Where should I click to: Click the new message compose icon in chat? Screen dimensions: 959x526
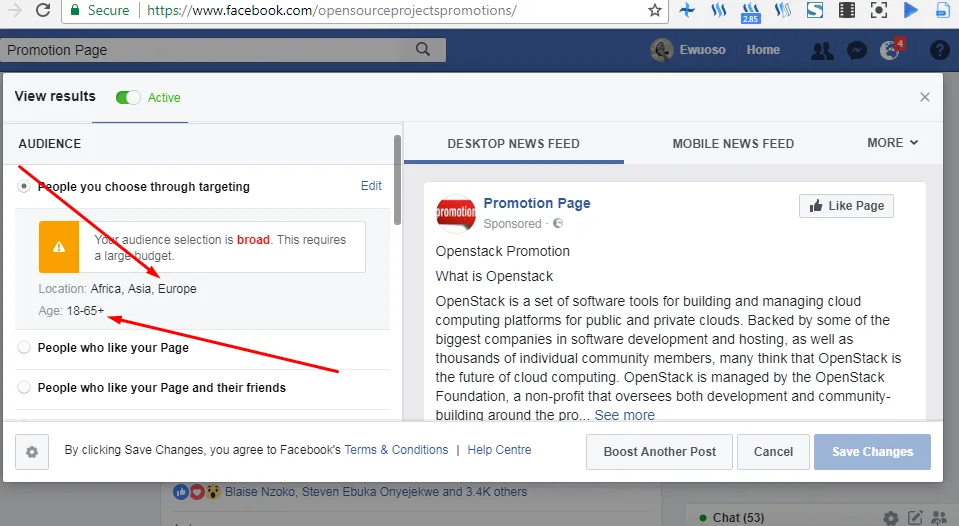pyautogui.click(x=915, y=518)
